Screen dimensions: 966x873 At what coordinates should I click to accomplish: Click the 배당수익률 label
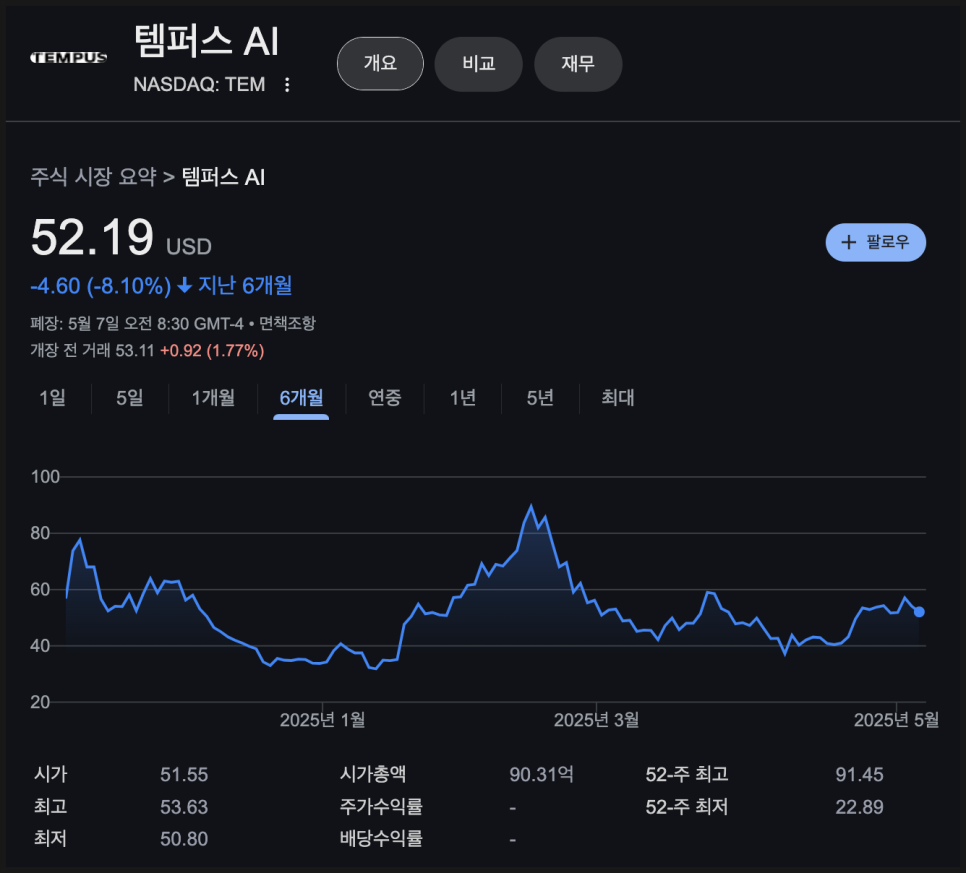[381, 838]
